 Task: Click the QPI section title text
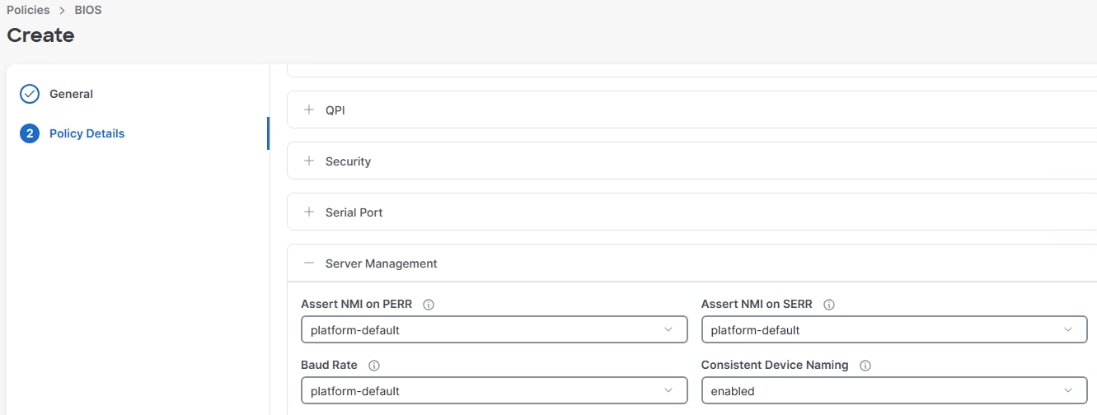pos(335,111)
